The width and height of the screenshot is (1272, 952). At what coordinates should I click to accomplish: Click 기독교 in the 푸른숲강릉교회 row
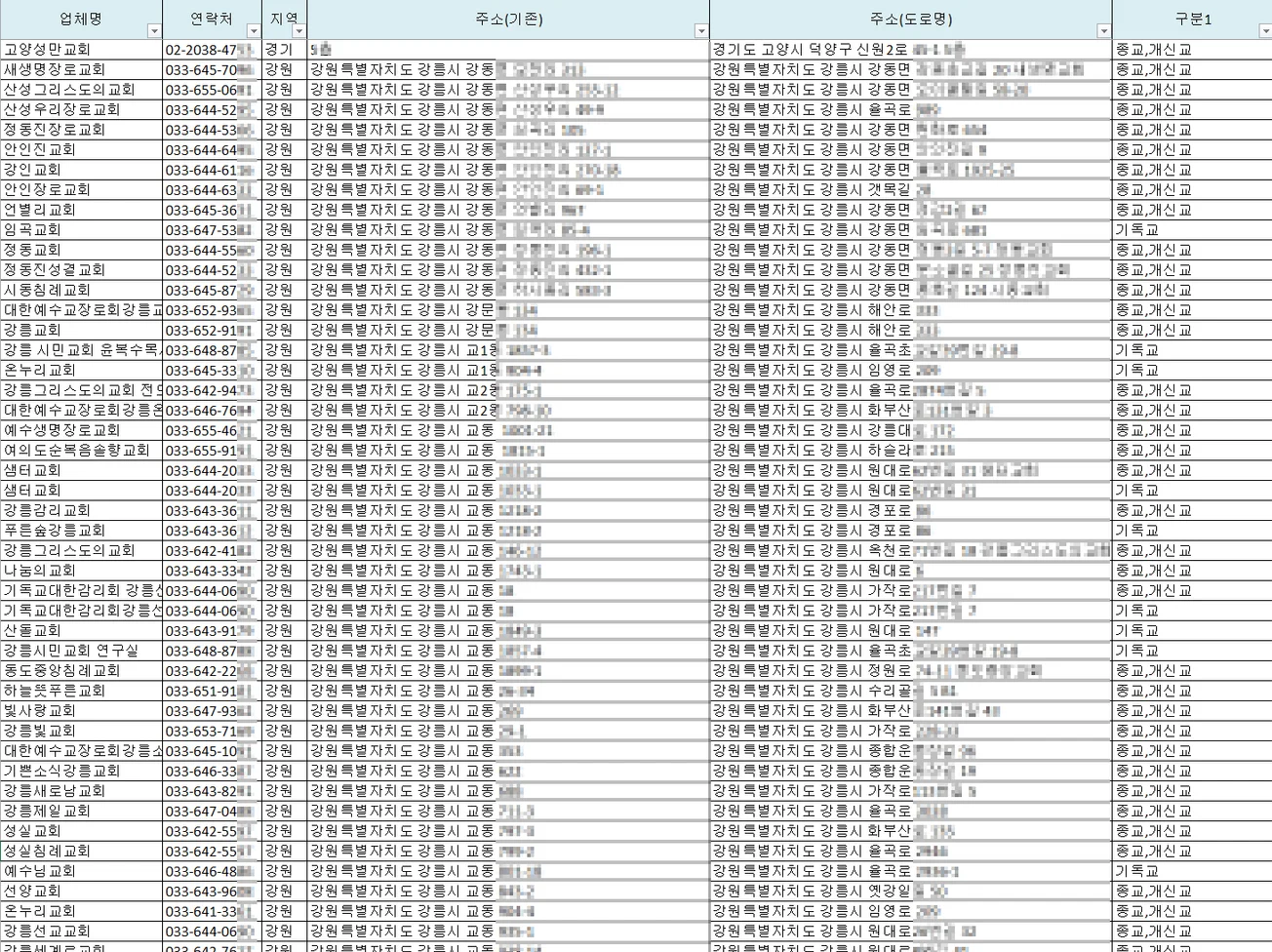[1137, 530]
